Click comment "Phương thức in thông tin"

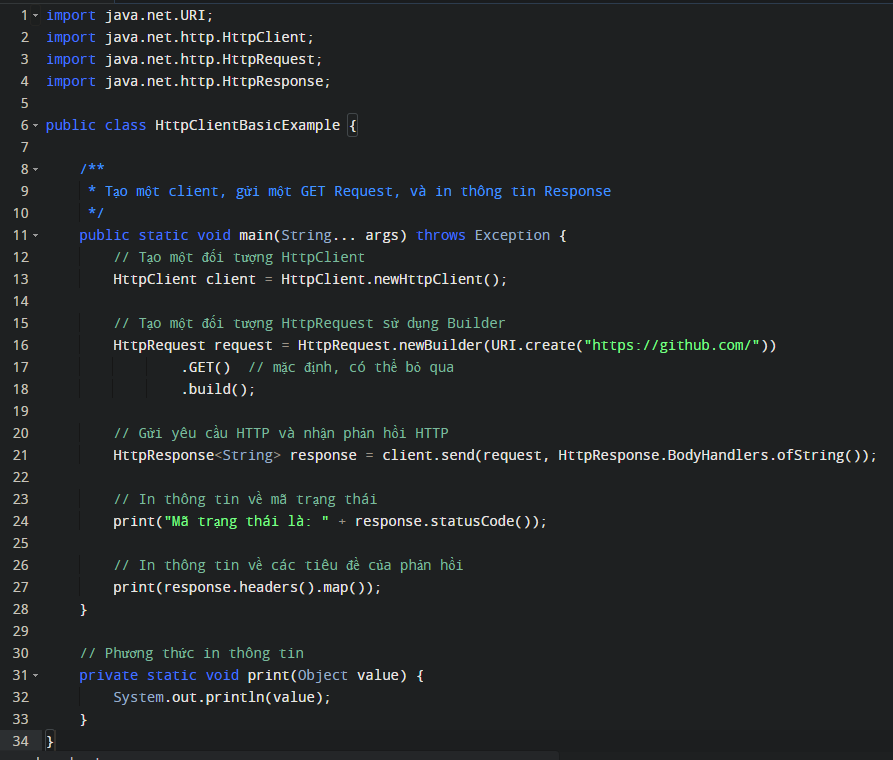click(192, 653)
